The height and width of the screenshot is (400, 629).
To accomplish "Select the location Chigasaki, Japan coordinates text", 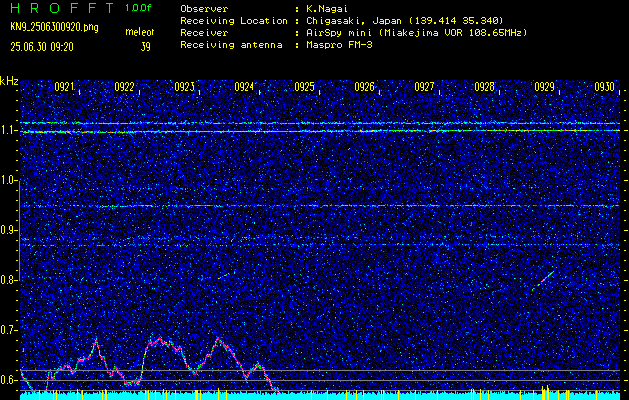I will [x=405, y=21].
